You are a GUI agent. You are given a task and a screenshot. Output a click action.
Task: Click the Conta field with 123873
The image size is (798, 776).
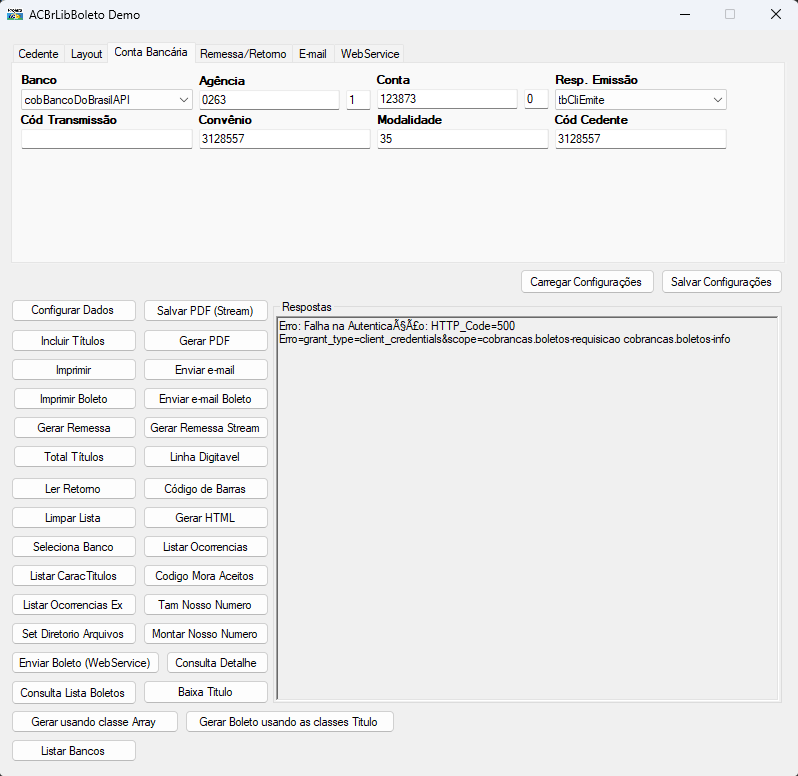click(447, 99)
